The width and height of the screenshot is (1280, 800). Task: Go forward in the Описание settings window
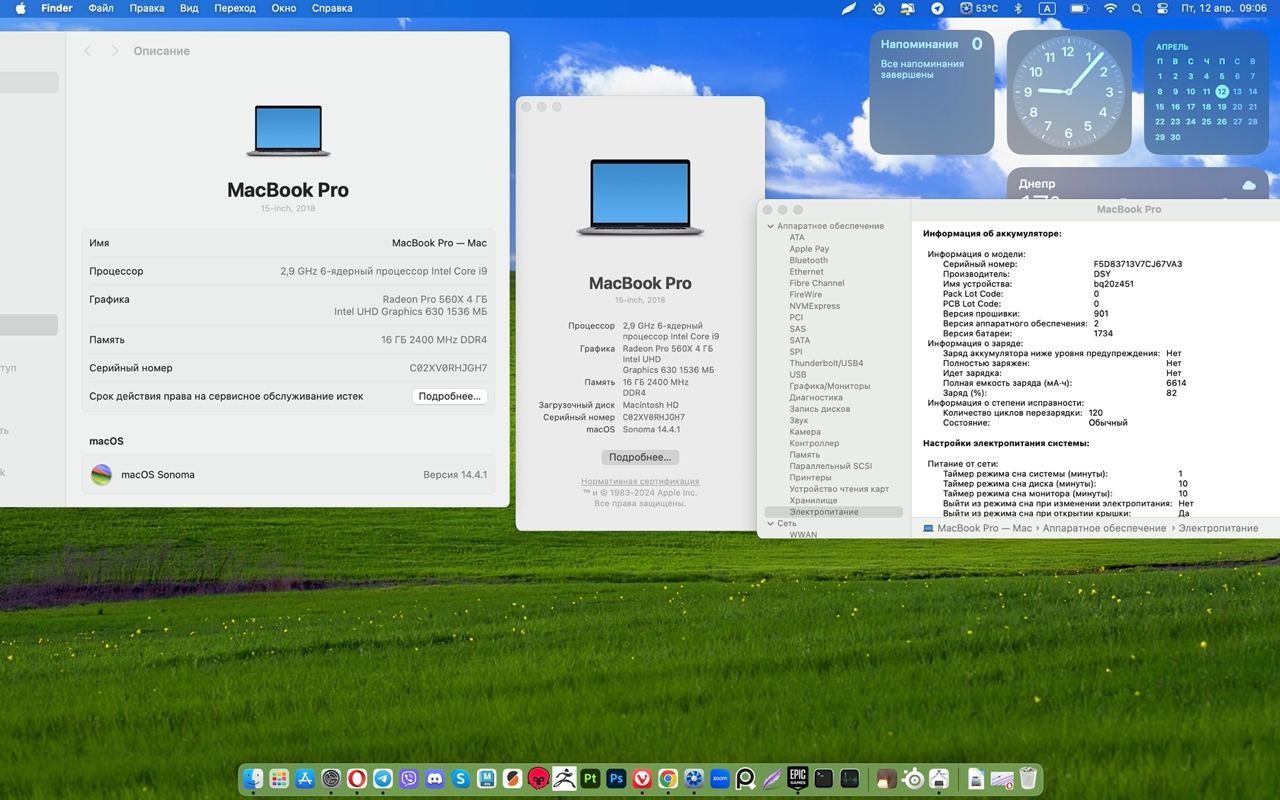click(x=115, y=51)
